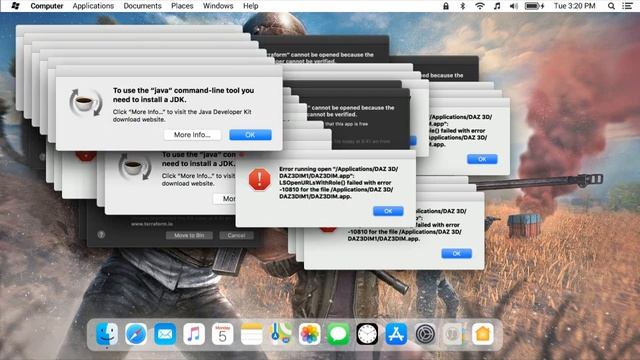The image size is (640, 360).
Task: Open Photos from the dock
Action: (309, 334)
